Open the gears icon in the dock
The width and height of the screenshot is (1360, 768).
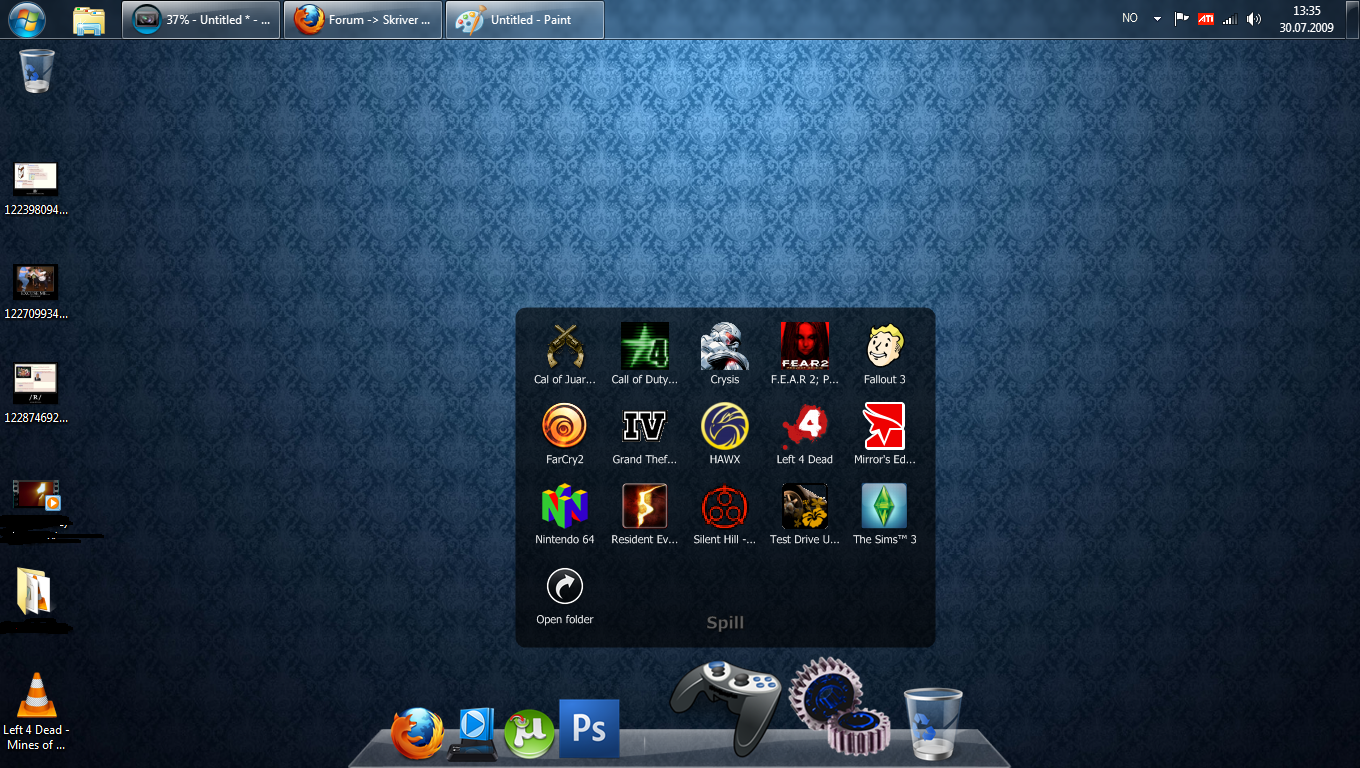pos(839,704)
